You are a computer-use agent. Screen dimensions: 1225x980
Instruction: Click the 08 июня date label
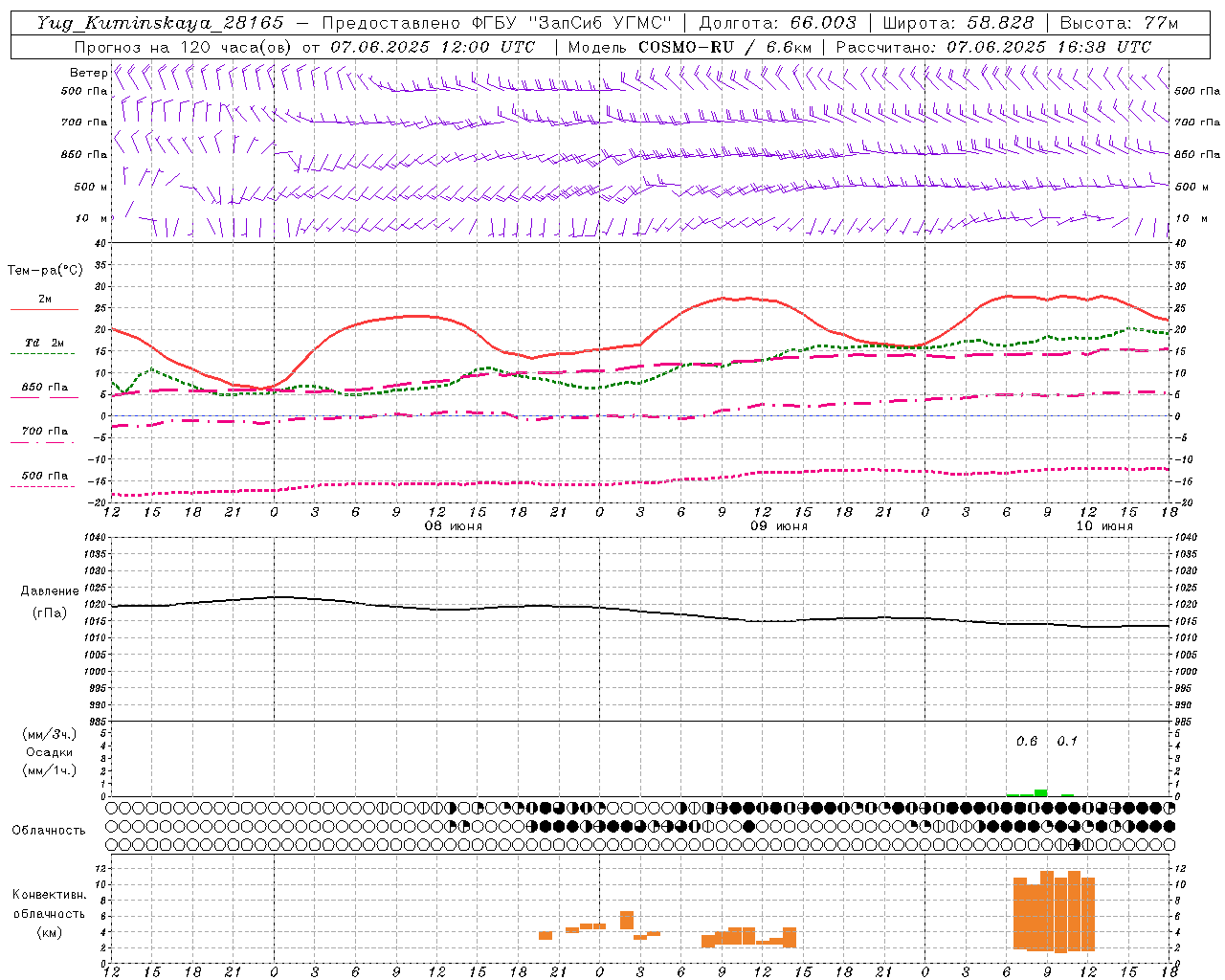[x=454, y=526]
